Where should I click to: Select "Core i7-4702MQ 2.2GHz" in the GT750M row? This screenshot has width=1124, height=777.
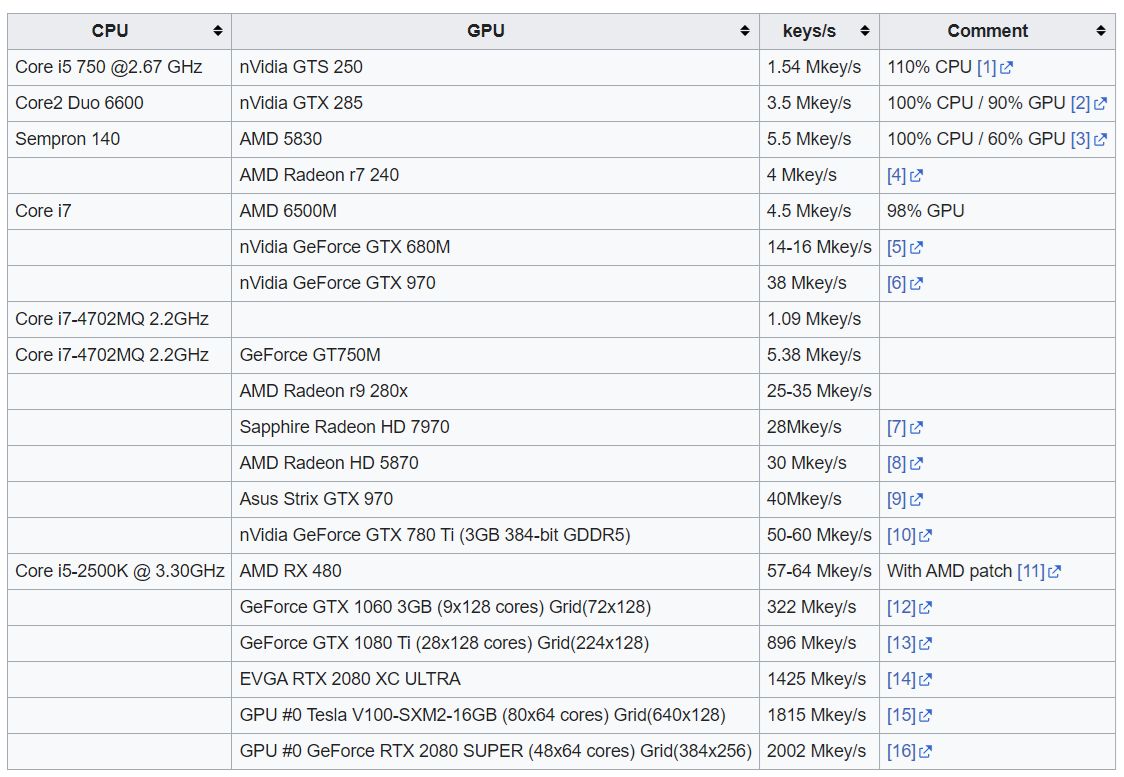click(120, 356)
